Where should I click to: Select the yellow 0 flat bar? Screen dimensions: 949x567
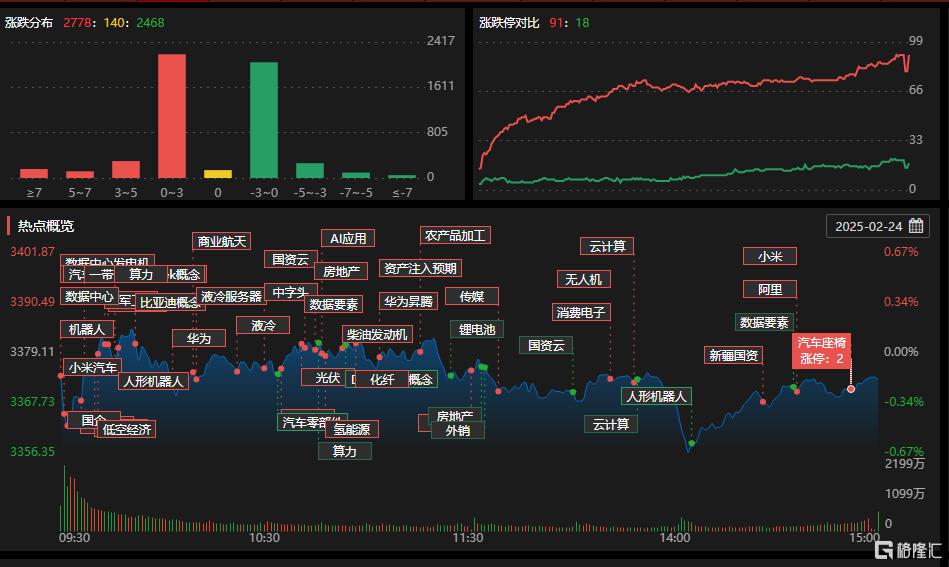(218, 174)
